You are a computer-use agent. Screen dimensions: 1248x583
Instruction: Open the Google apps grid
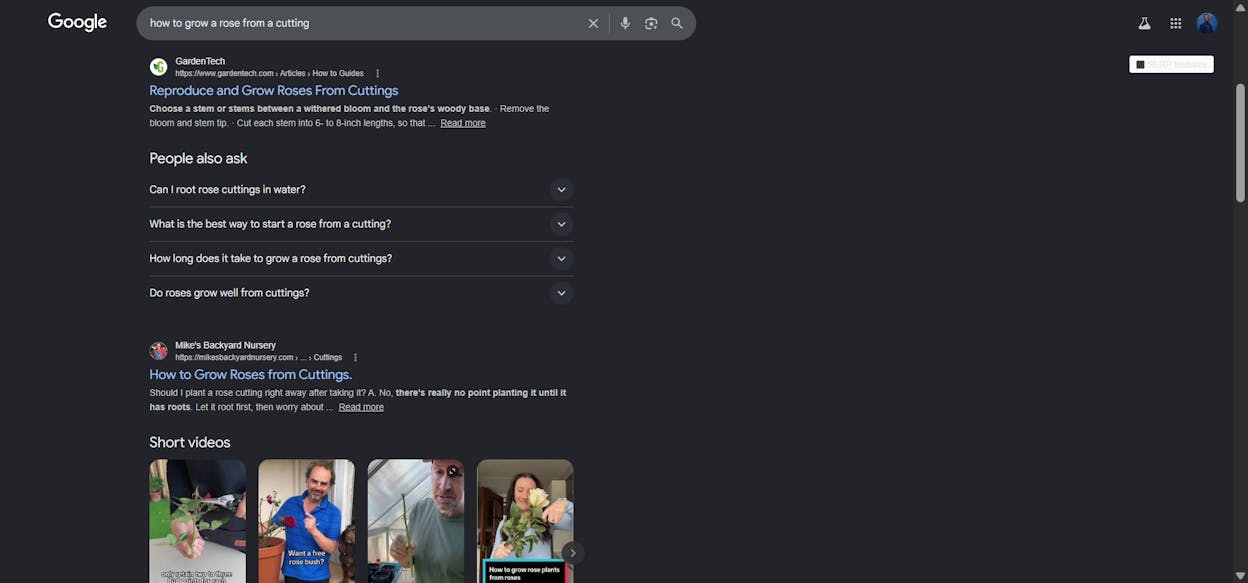pyautogui.click(x=1176, y=23)
